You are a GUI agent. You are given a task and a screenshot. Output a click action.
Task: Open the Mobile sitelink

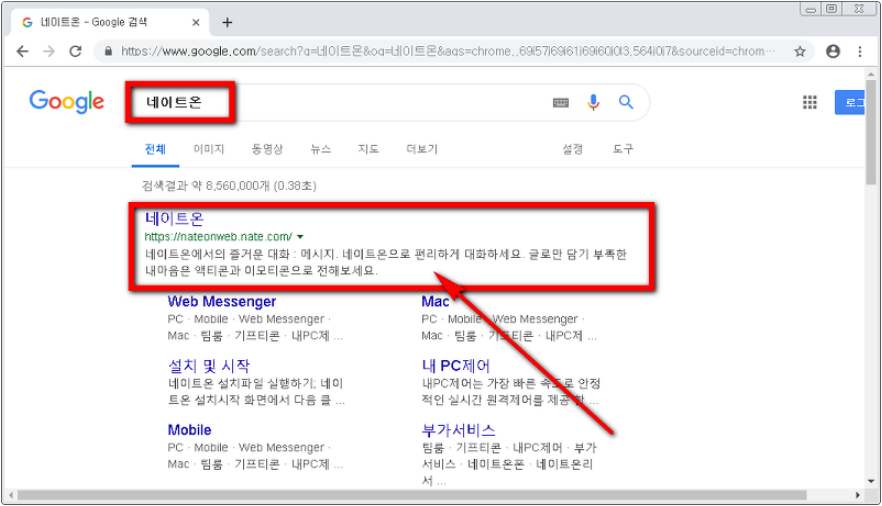190,430
